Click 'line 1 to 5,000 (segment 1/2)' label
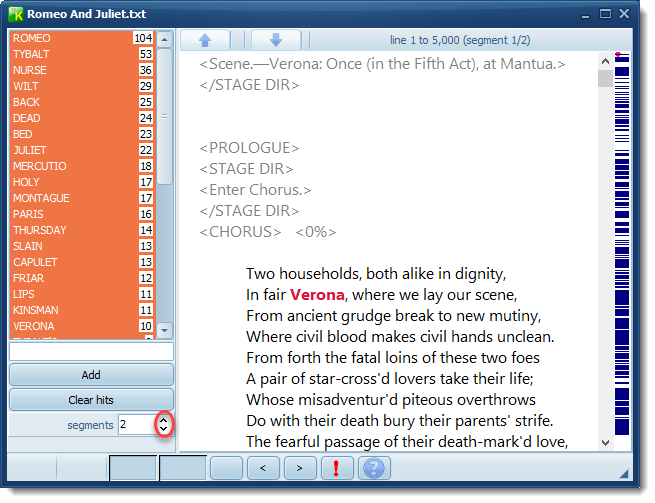The width and height of the screenshot is (655, 503). pos(460,40)
